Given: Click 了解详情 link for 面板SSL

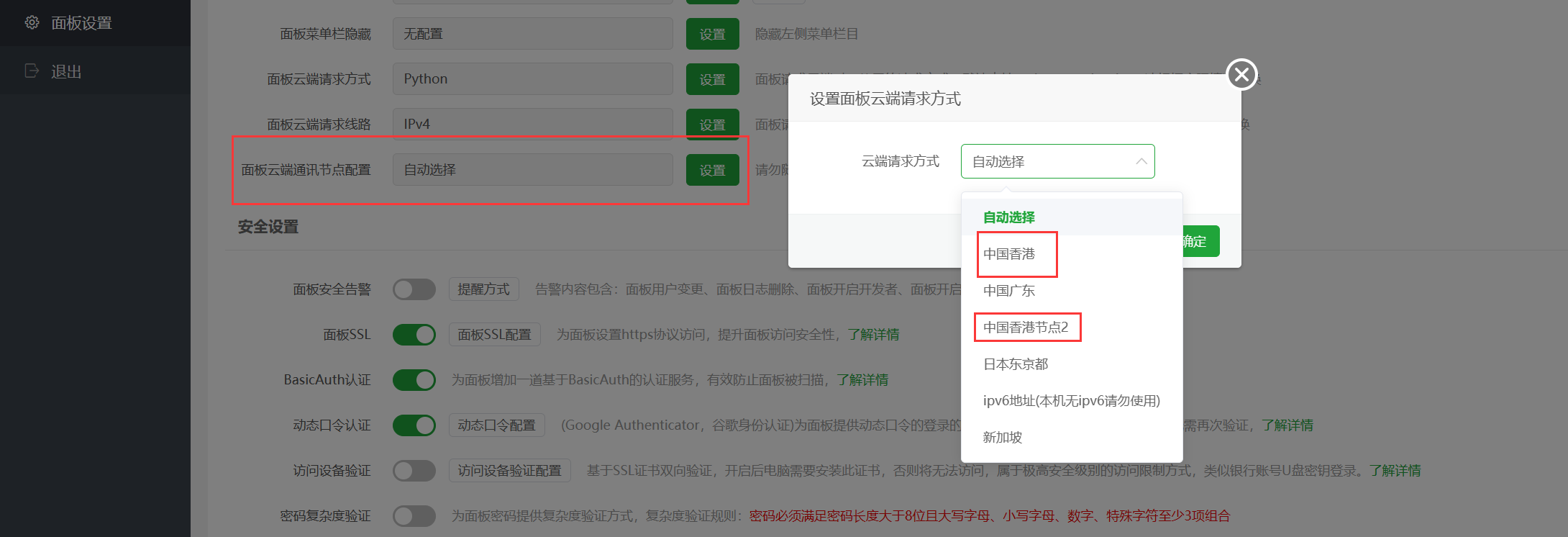Looking at the screenshot, I should (x=873, y=335).
